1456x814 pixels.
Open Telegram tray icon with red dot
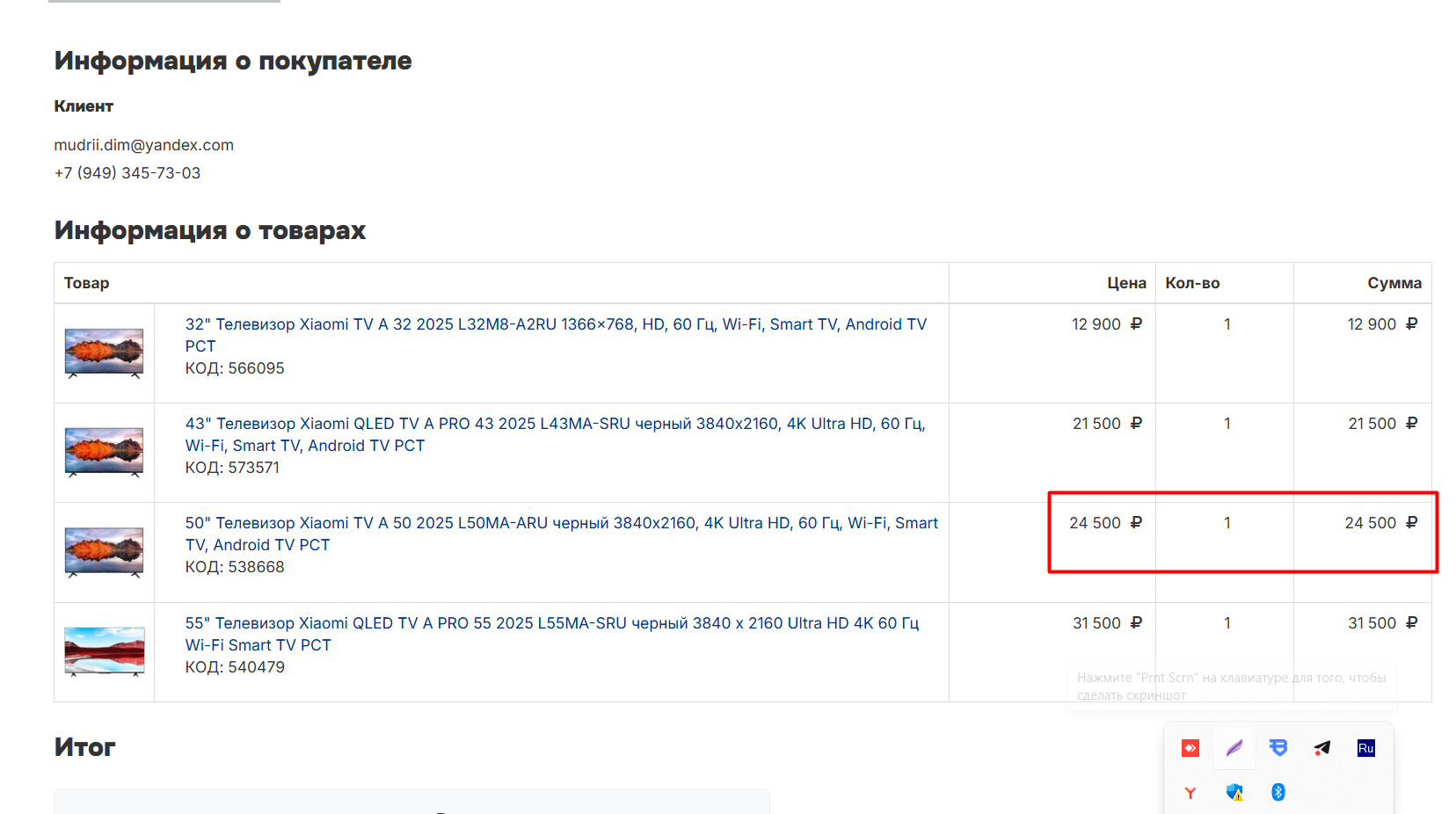(x=1322, y=748)
